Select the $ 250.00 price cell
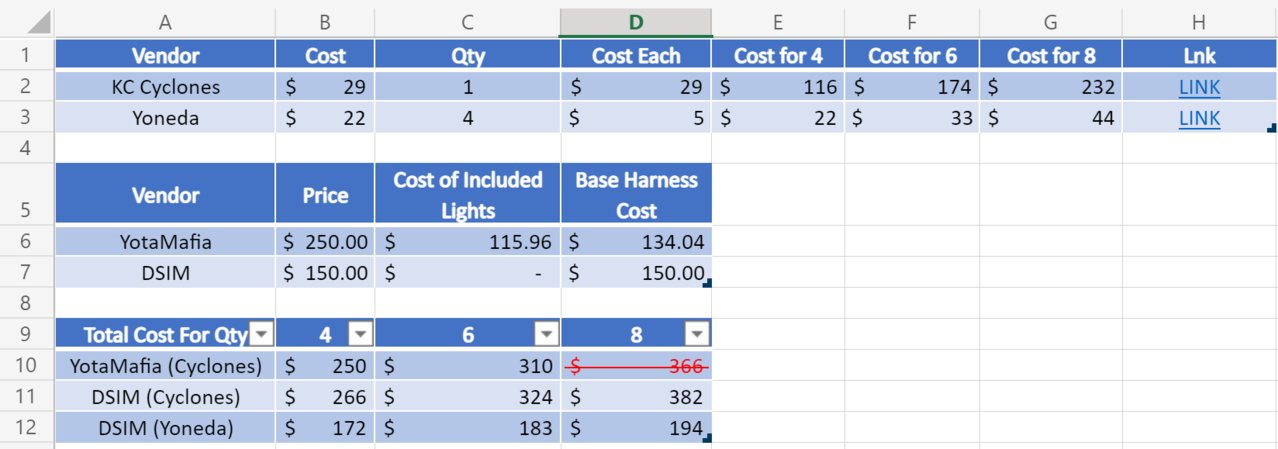Screen dimensions: 1278x449 (x=325, y=241)
